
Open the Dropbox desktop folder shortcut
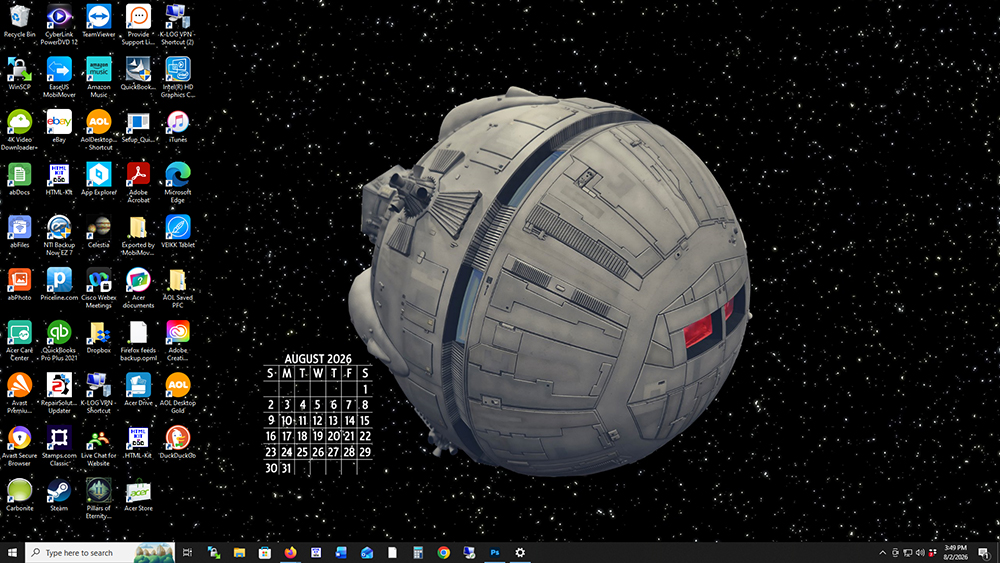click(98, 337)
